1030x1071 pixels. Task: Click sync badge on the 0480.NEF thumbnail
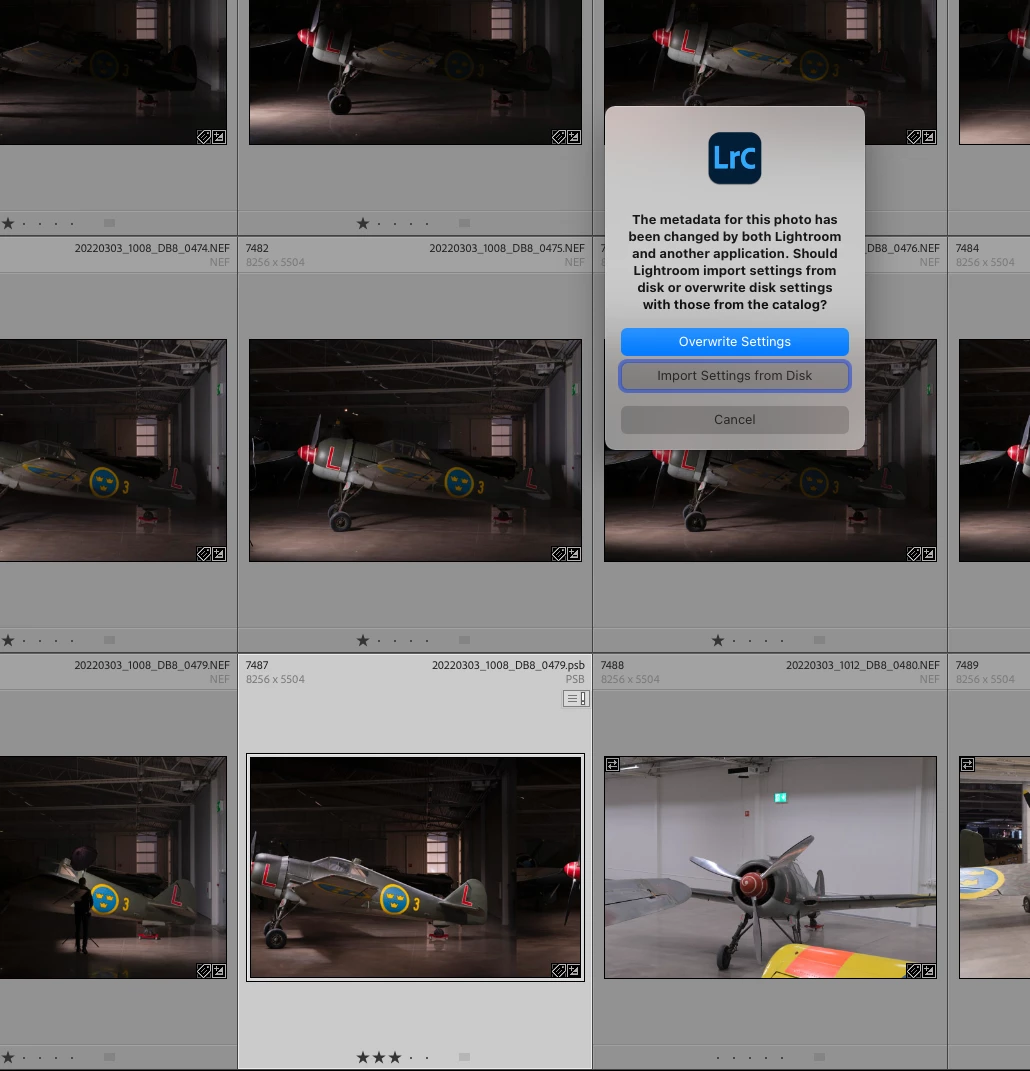613,765
